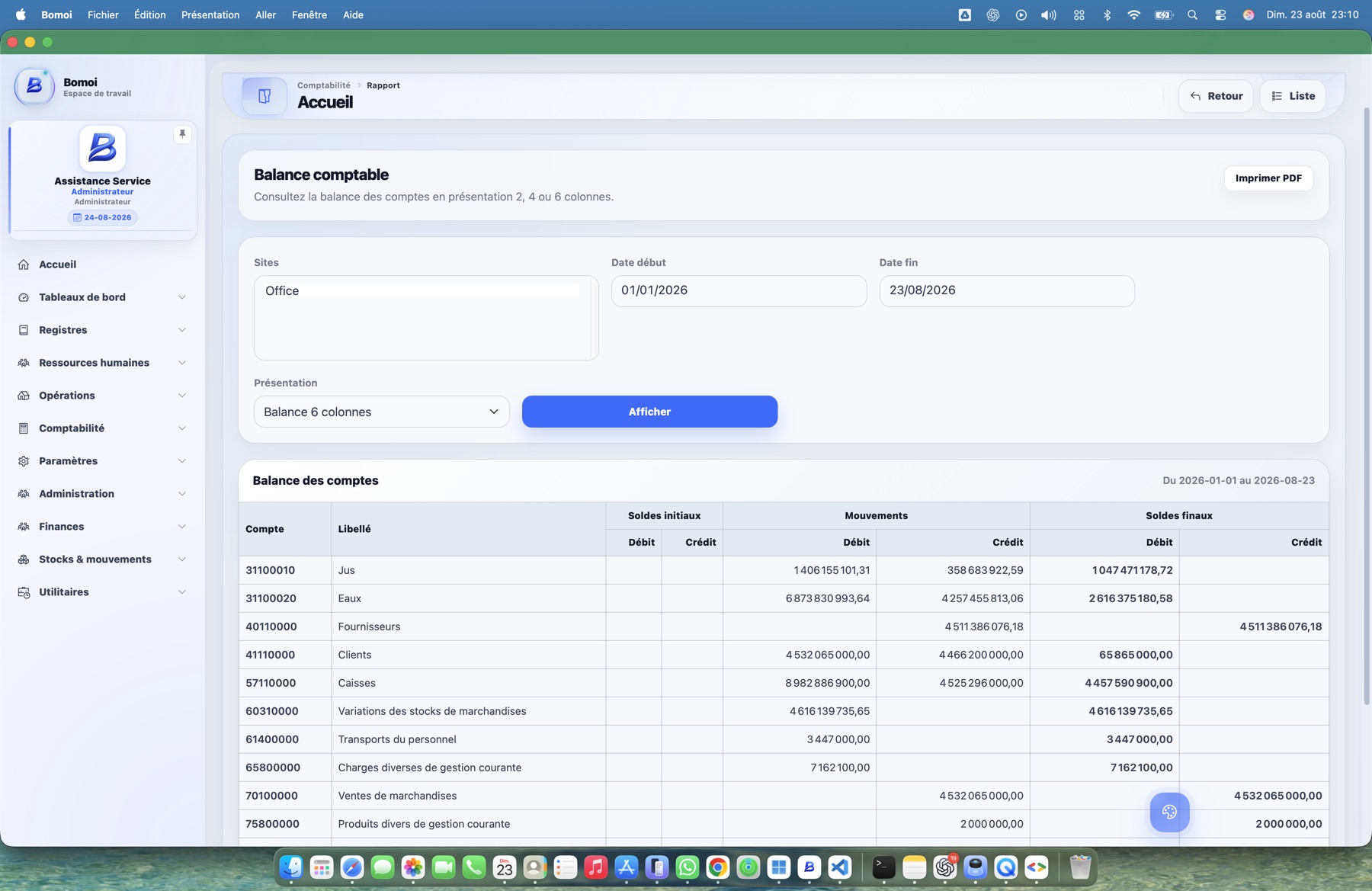Click Ventes de marchandises row label
The image size is (1372, 891).
[x=397, y=796]
